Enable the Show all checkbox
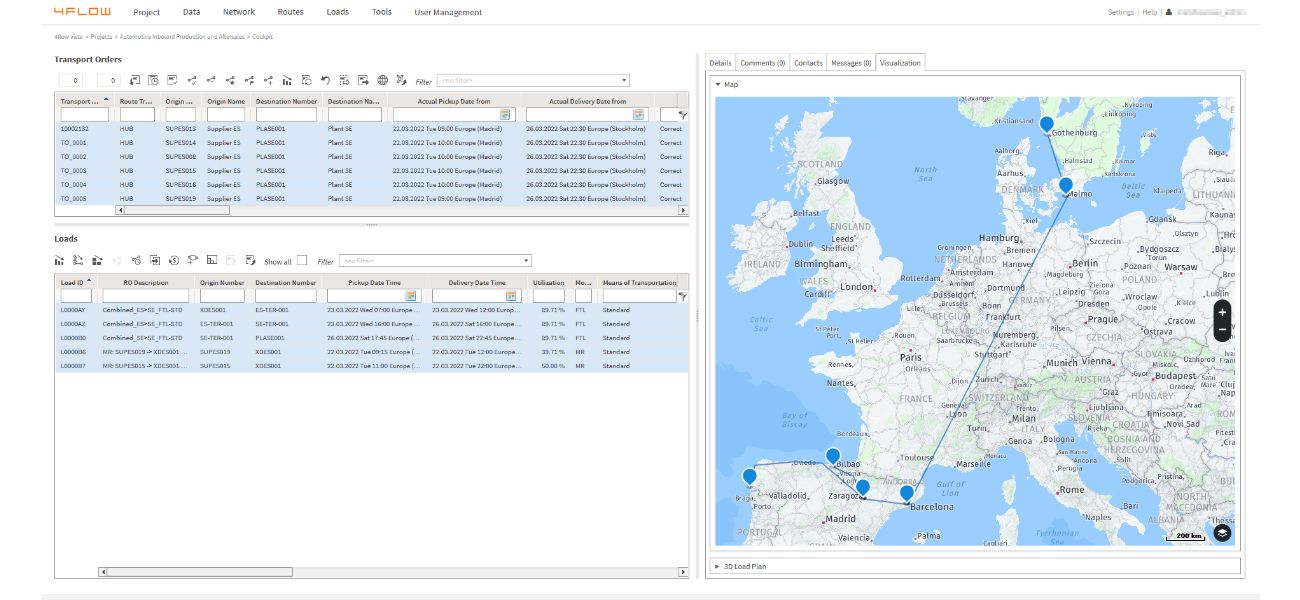The width and height of the screenshot is (1300, 600). click(302, 261)
